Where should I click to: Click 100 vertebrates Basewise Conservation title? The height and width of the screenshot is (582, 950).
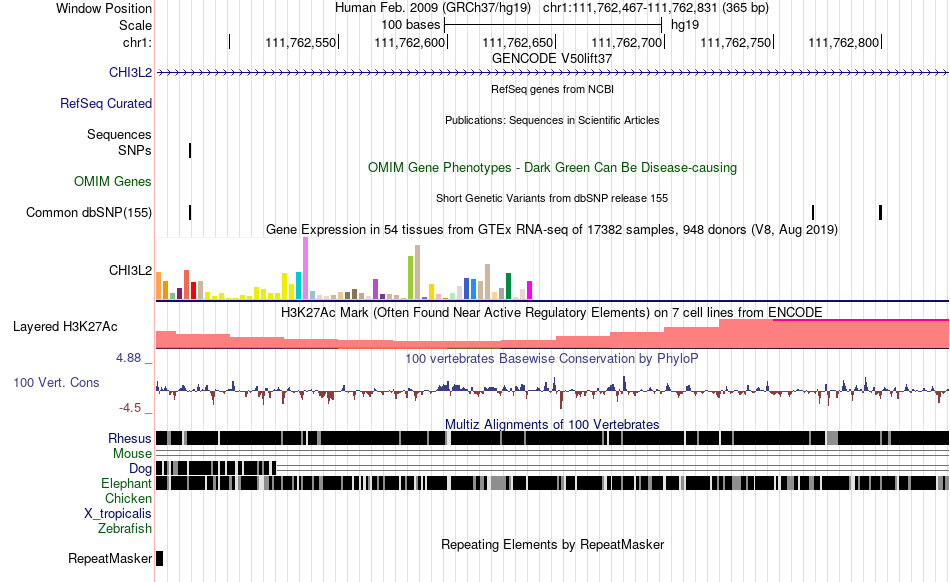[x=552, y=359]
